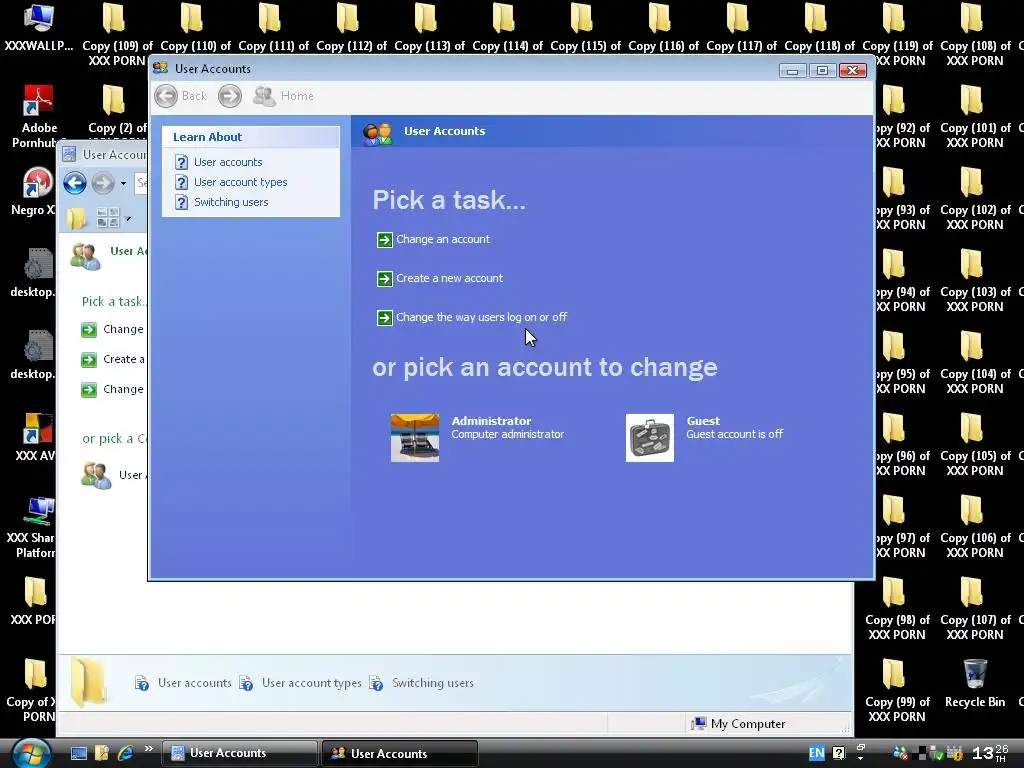Screen dimensions: 1024x768
Task: Maximize the front User Accounts window
Action: point(822,71)
